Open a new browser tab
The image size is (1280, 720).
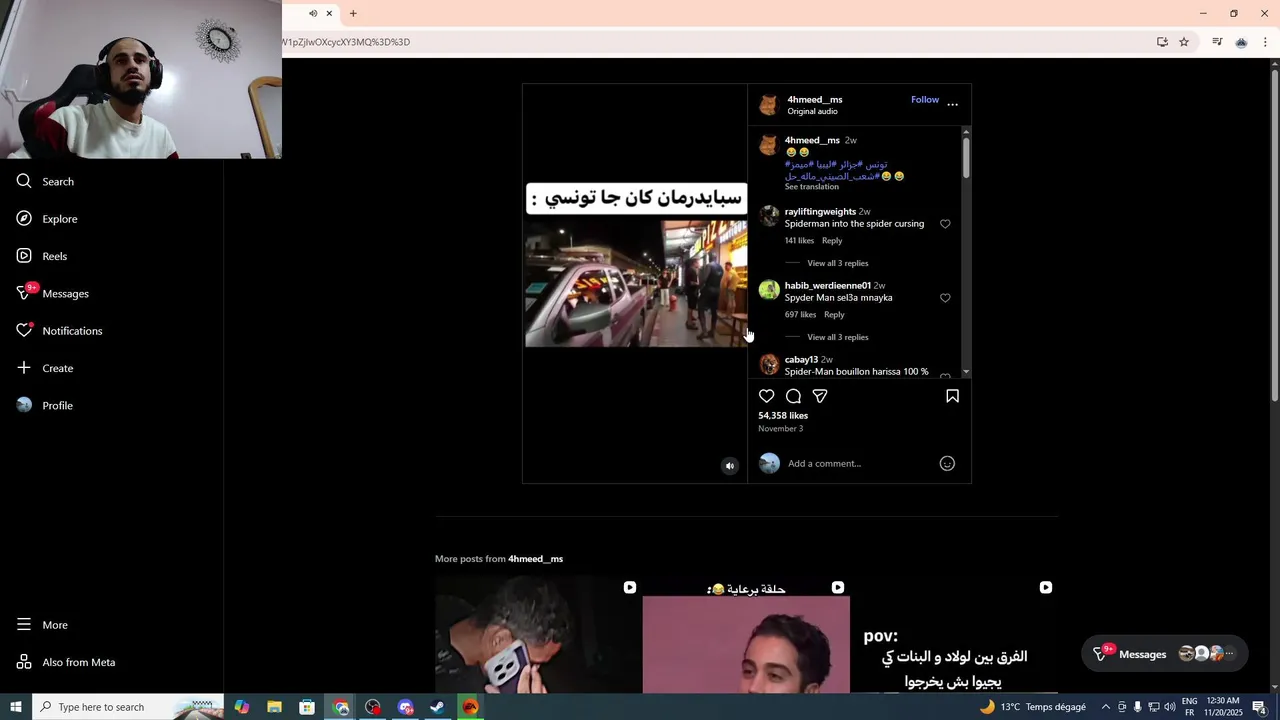click(353, 13)
